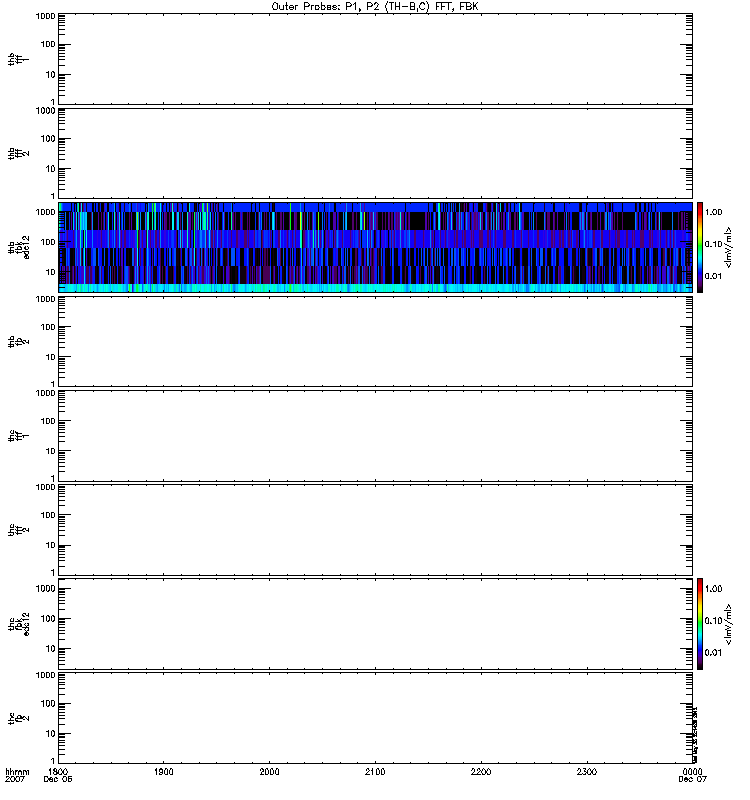Click the "1.00" label on the thc color bar

pyautogui.click(x=713, y=588)
